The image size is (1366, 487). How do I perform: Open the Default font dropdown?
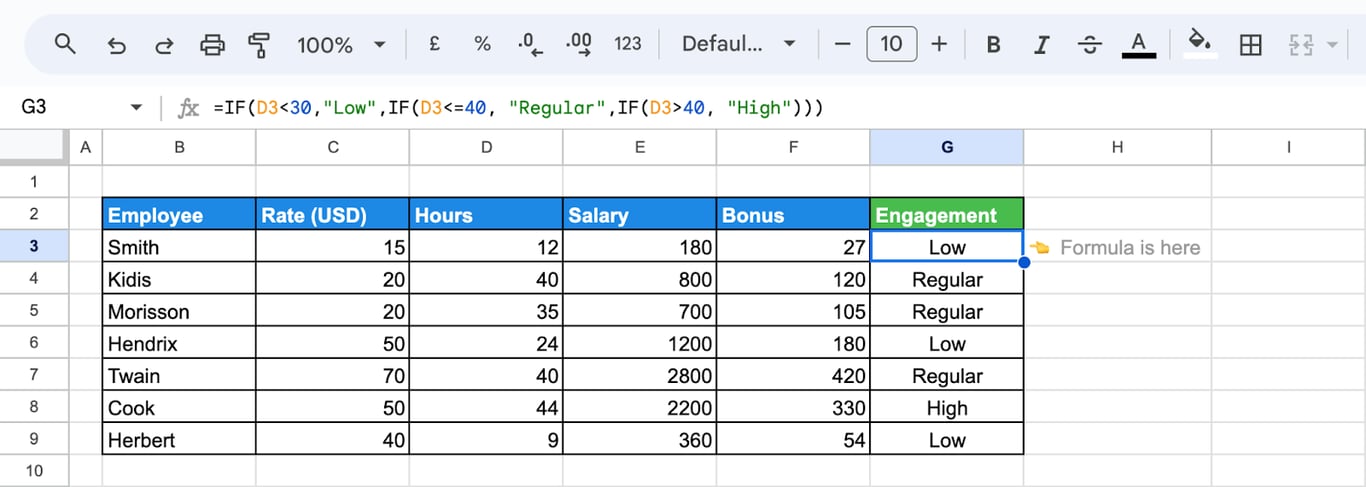coord(738,44)
